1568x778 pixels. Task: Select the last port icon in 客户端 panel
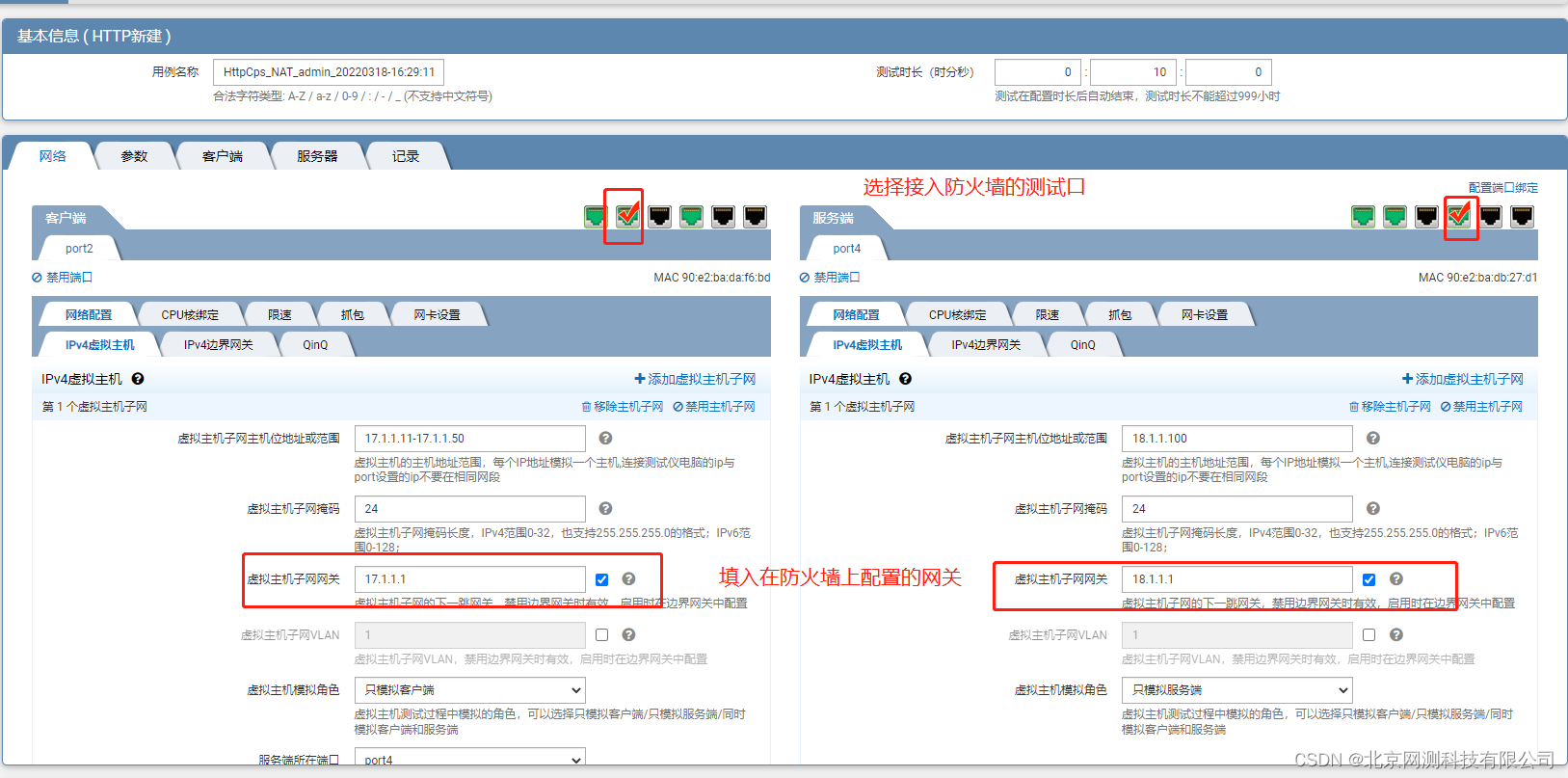point(755,216)
